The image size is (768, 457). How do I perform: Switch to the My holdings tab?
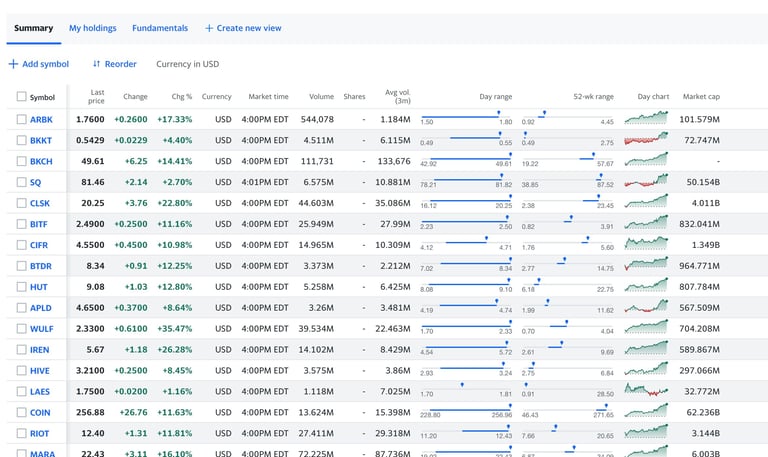(x=92, y=28)
